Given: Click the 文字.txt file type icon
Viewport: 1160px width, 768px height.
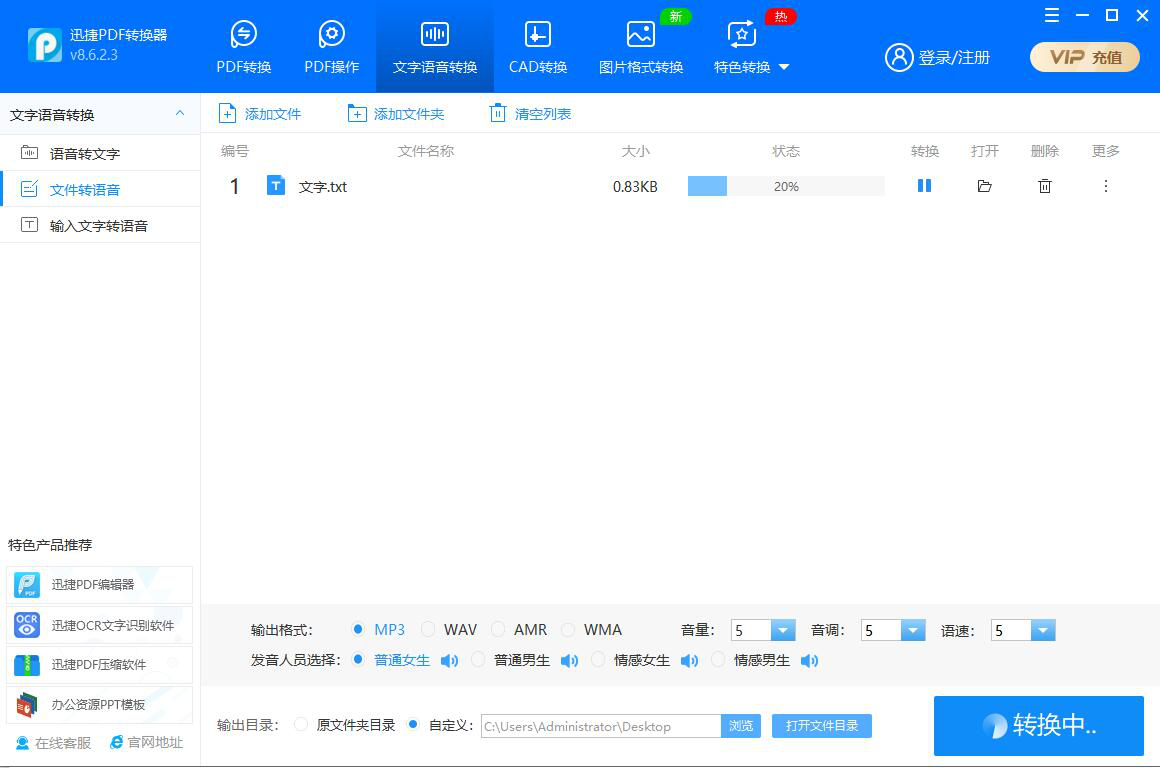Looking at the screenshot, I should 275,186.
